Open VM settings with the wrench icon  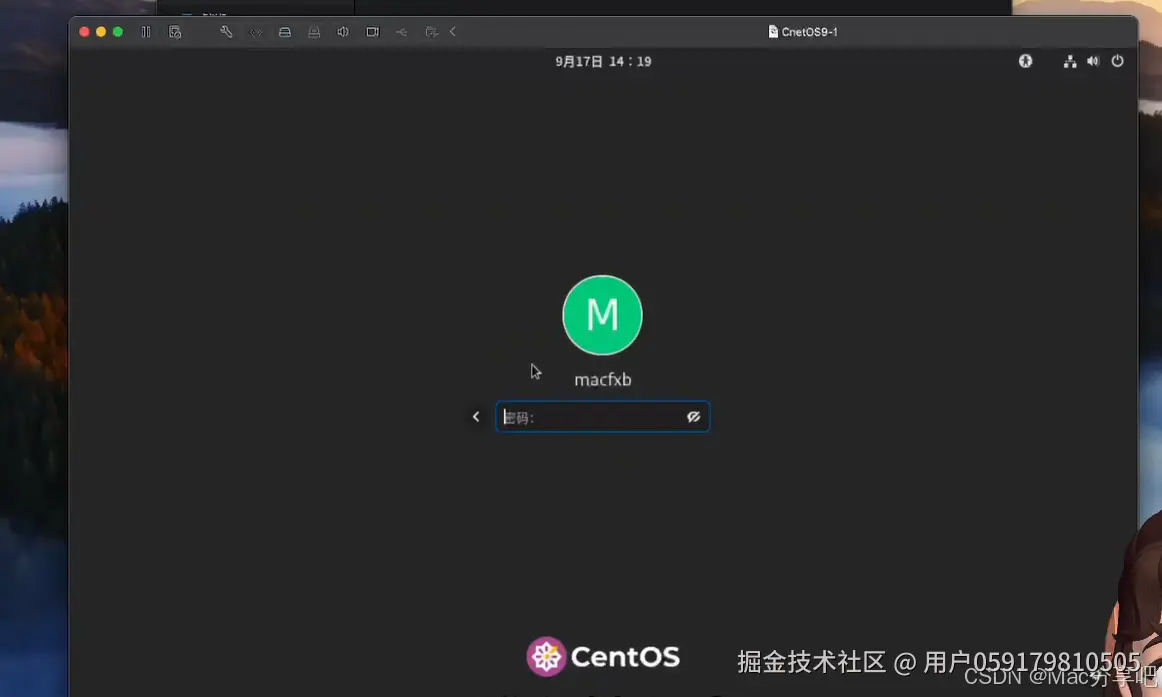click(226, 31)
